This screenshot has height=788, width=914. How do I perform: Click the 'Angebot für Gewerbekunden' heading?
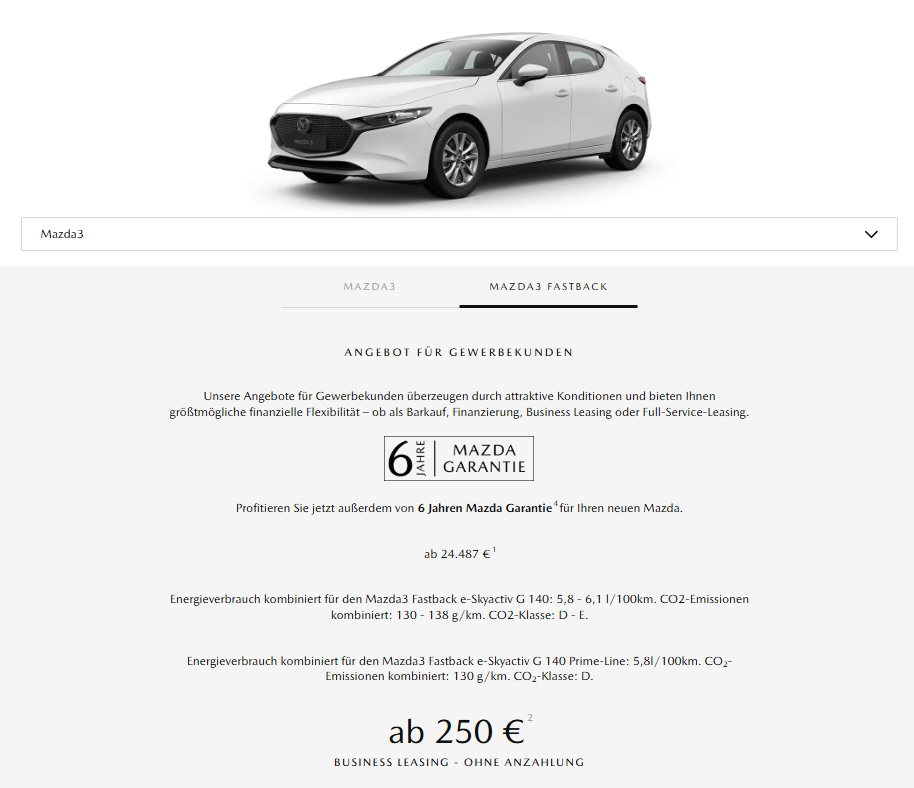coord(459,353)
